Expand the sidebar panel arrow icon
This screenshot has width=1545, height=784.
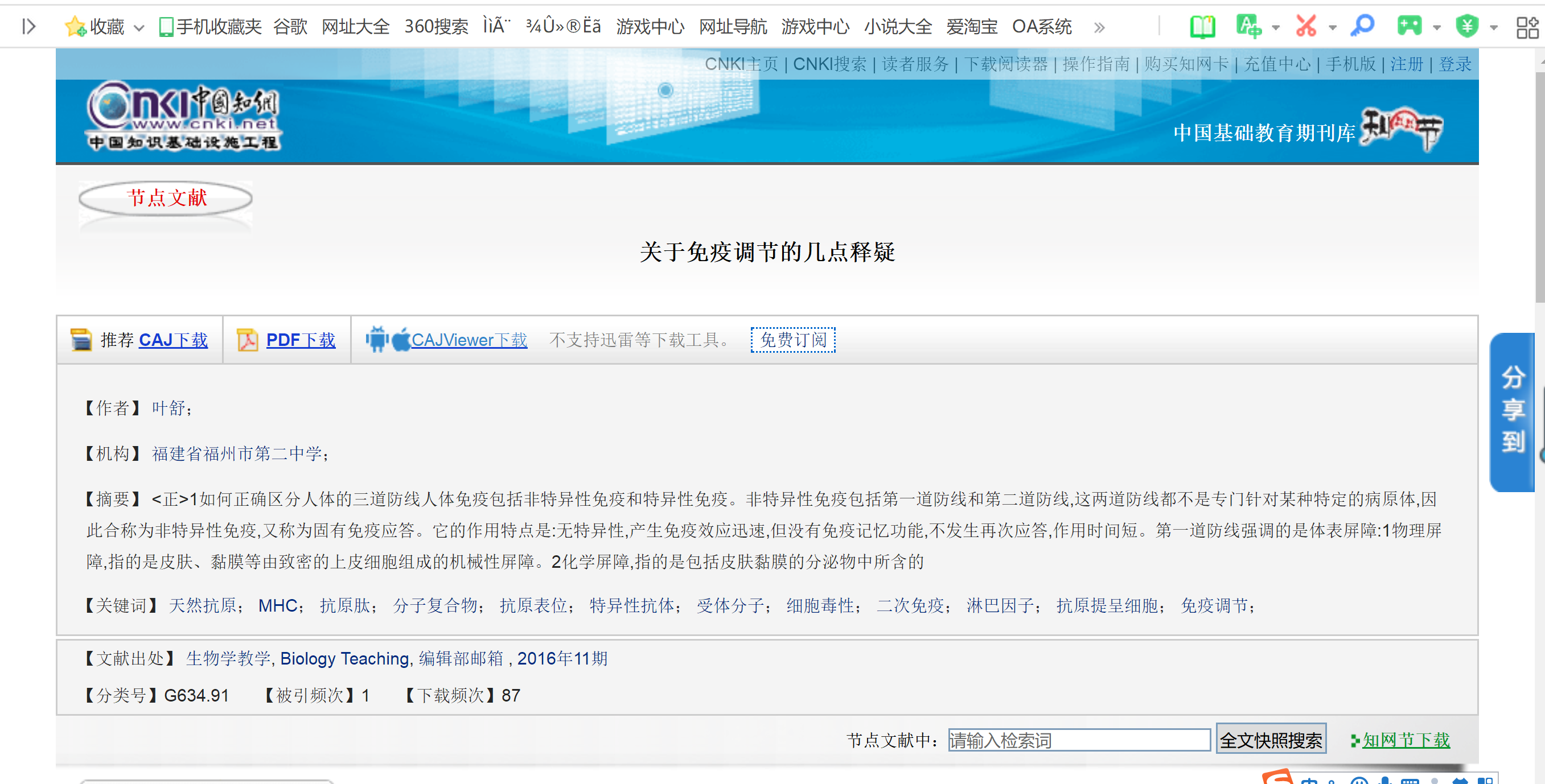pos(28,26)
